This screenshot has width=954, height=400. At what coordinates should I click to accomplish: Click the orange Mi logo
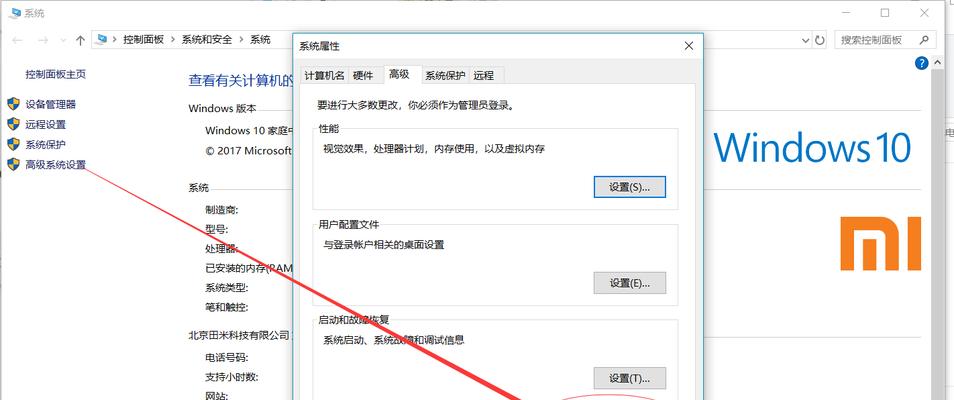point(880,243)
